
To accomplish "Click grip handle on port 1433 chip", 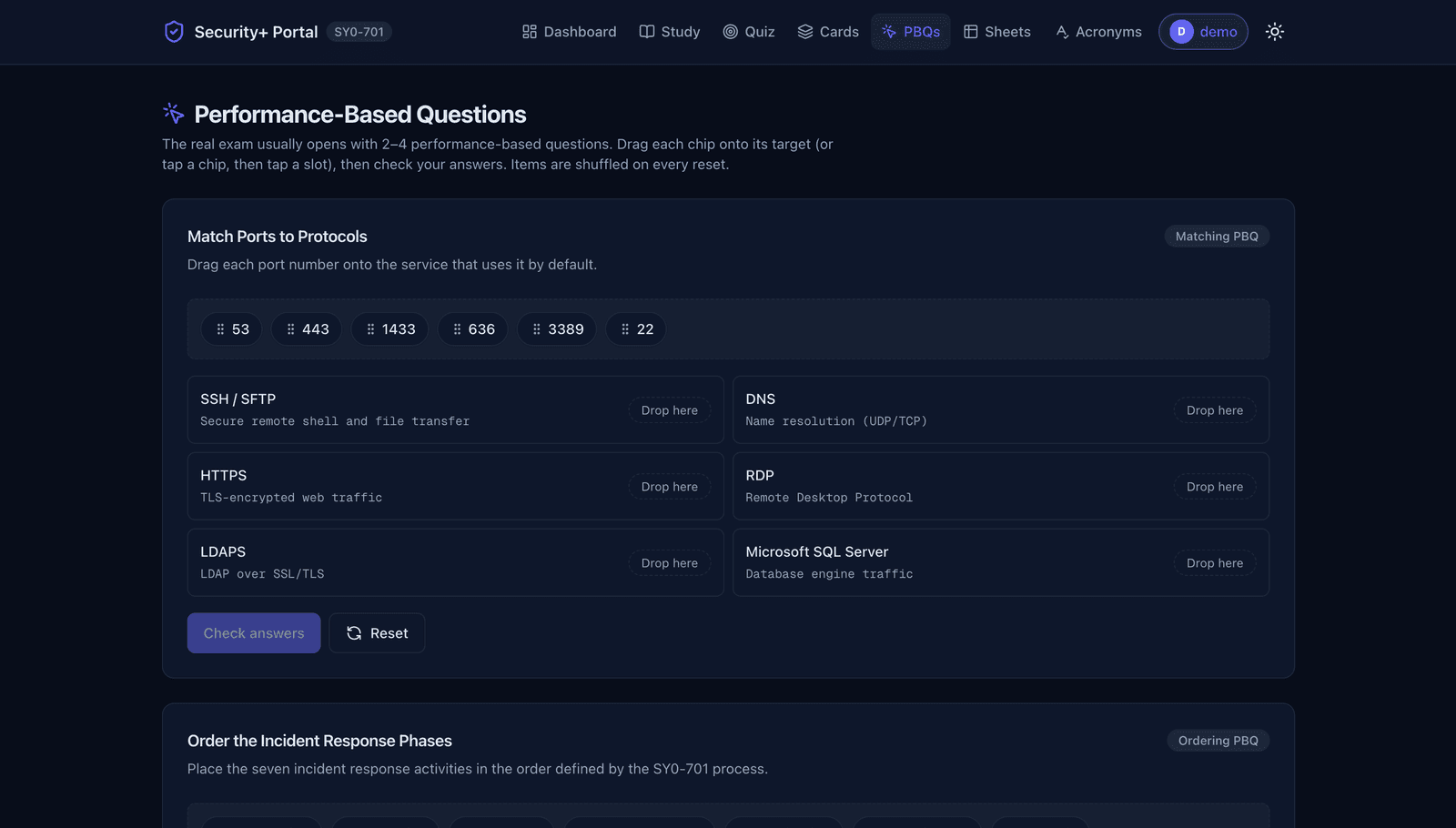I will 370,329.
